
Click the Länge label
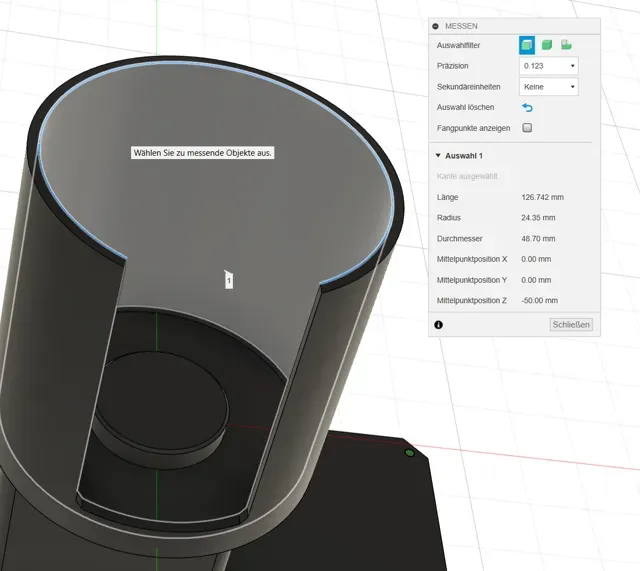(447, 197)
